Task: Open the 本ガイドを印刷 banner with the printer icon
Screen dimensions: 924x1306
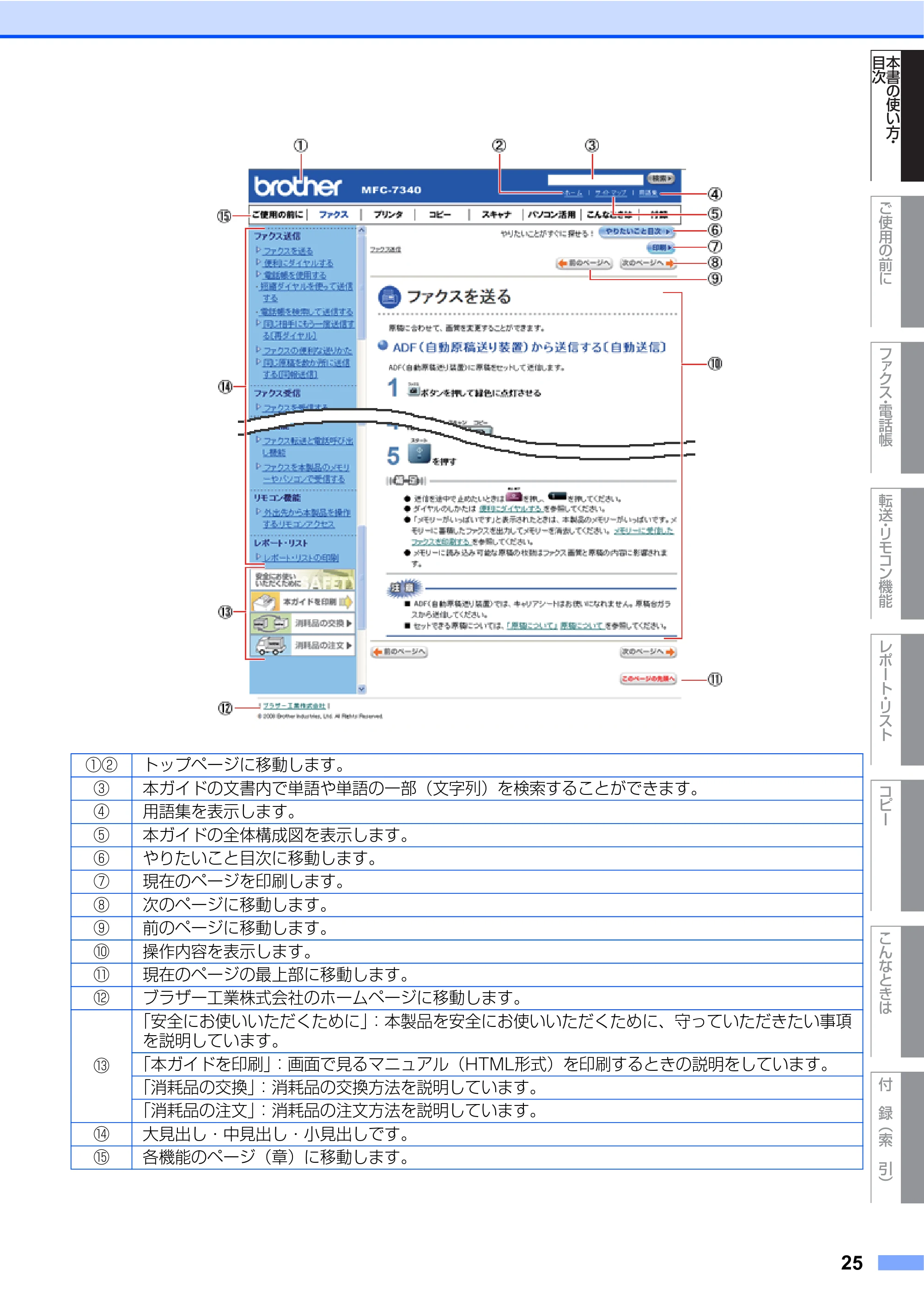Action: 303,602
